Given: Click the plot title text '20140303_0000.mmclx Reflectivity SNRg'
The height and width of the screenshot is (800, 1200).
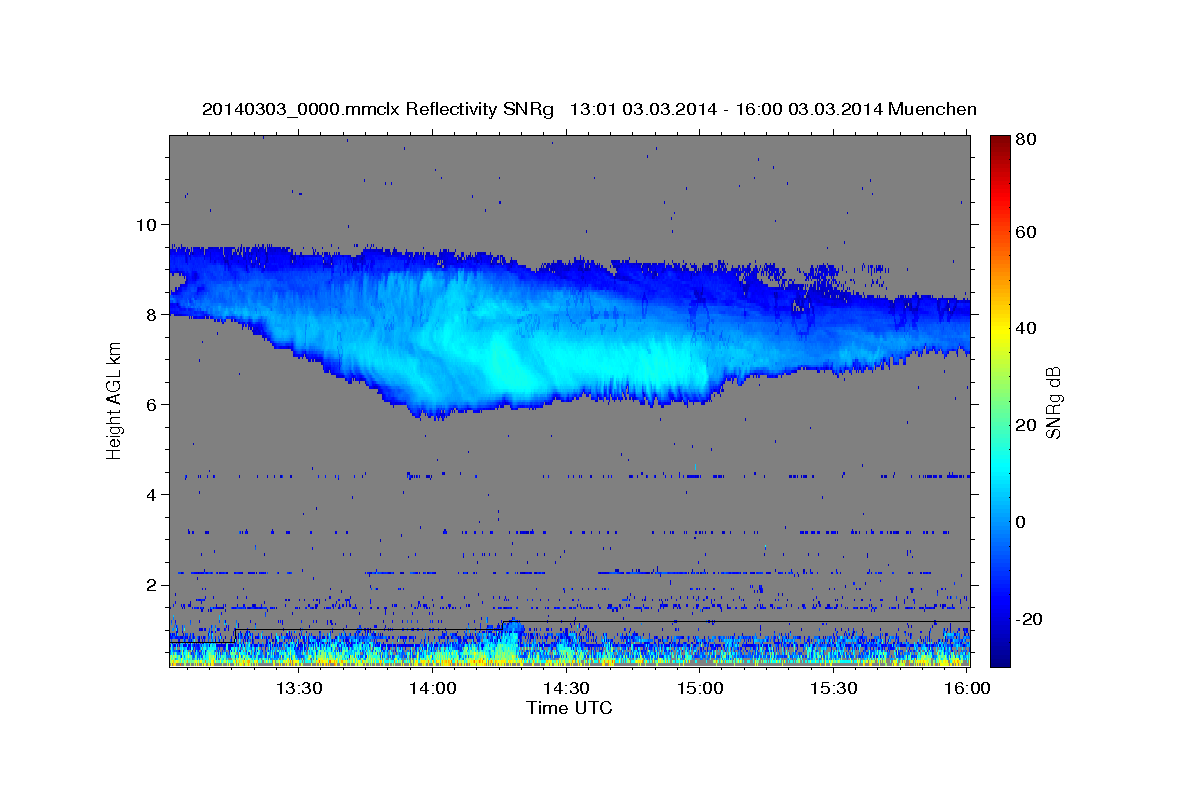Looking at the screenshot, I should point(378,109).
